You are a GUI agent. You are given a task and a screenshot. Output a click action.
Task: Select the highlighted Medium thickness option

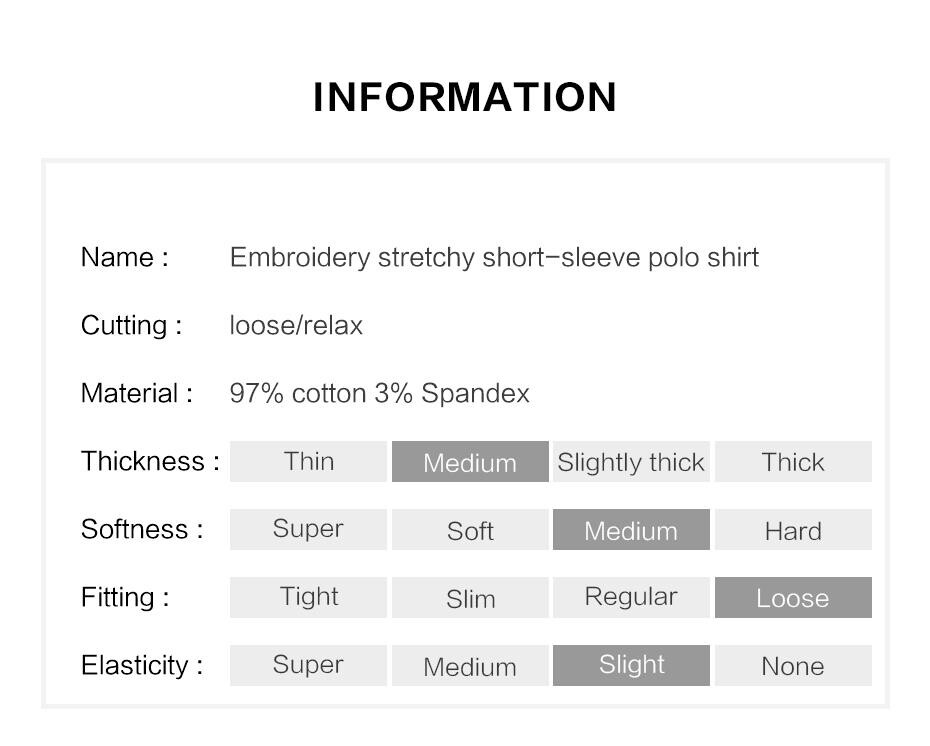470,461
